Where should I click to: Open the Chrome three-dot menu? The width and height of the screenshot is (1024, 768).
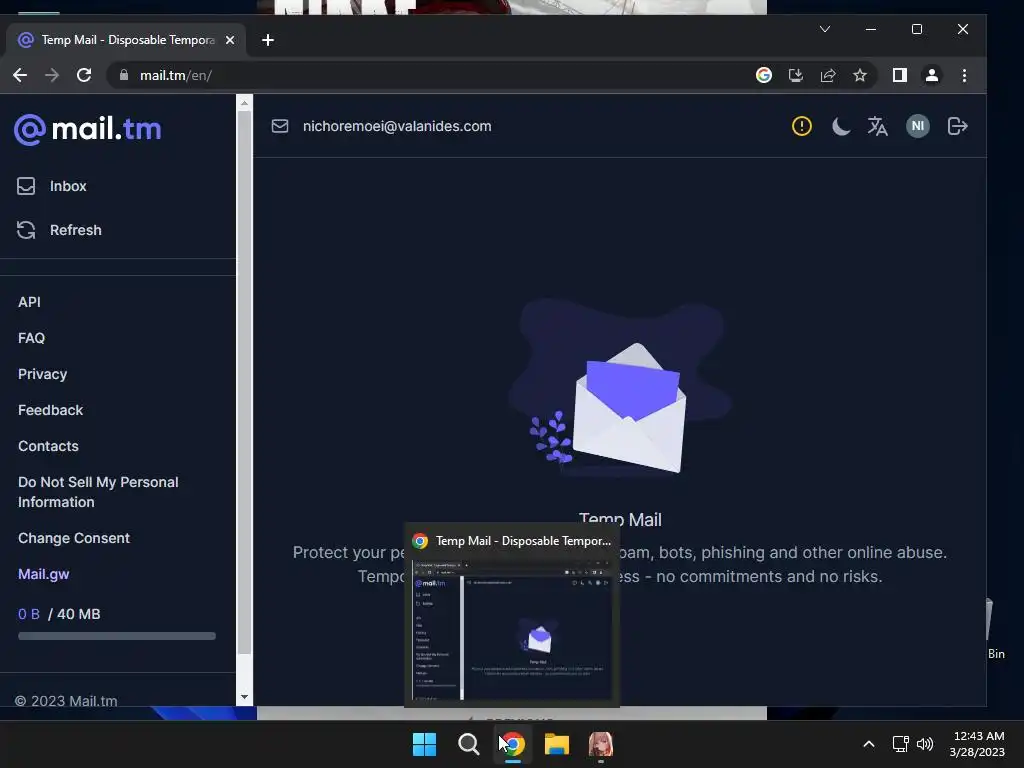coord(965,75)
